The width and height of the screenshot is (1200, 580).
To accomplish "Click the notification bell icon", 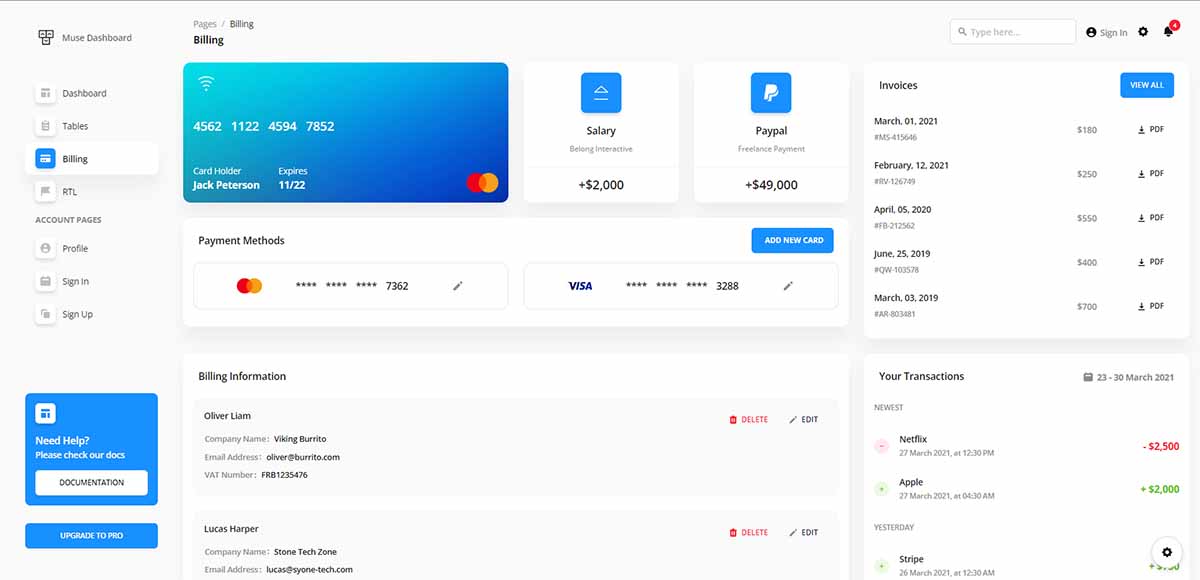I will tap(1166, 31).
